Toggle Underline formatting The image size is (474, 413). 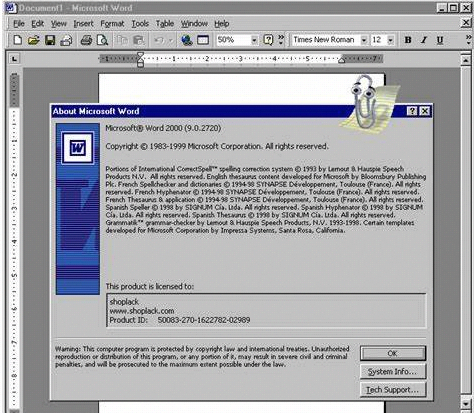[x=440, y=40]
